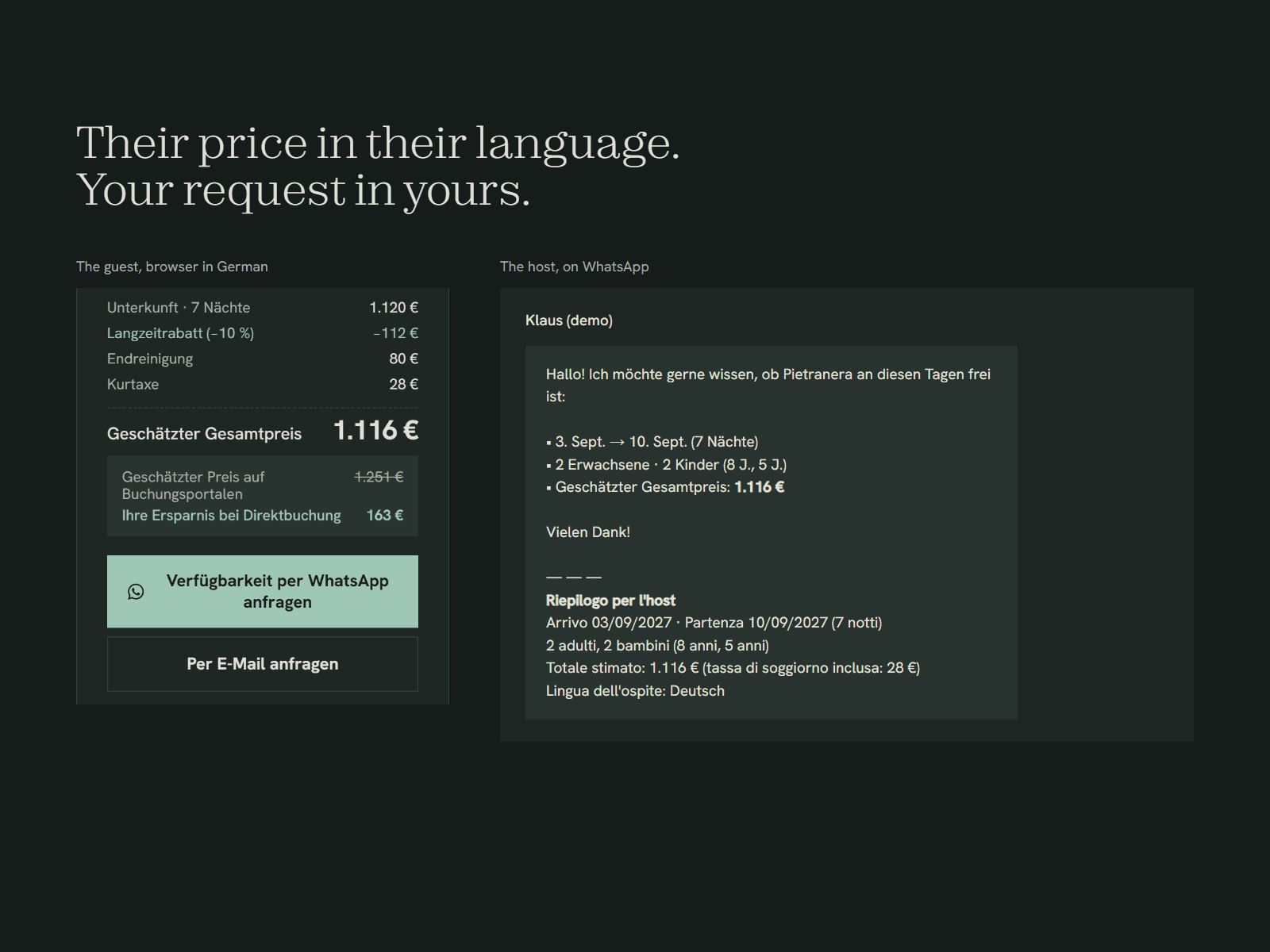Click the WhatsApp icon in green button
Viewport: 1270px width, 952px height.
point(136,592)
